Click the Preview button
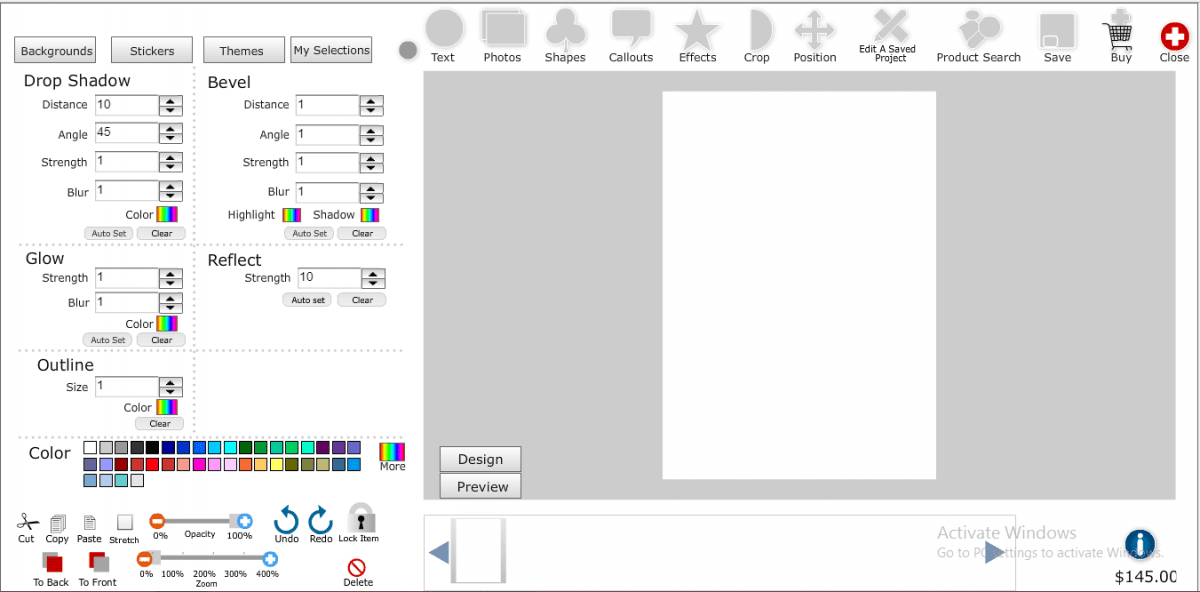1200x592 pixels. coord(481,487)
